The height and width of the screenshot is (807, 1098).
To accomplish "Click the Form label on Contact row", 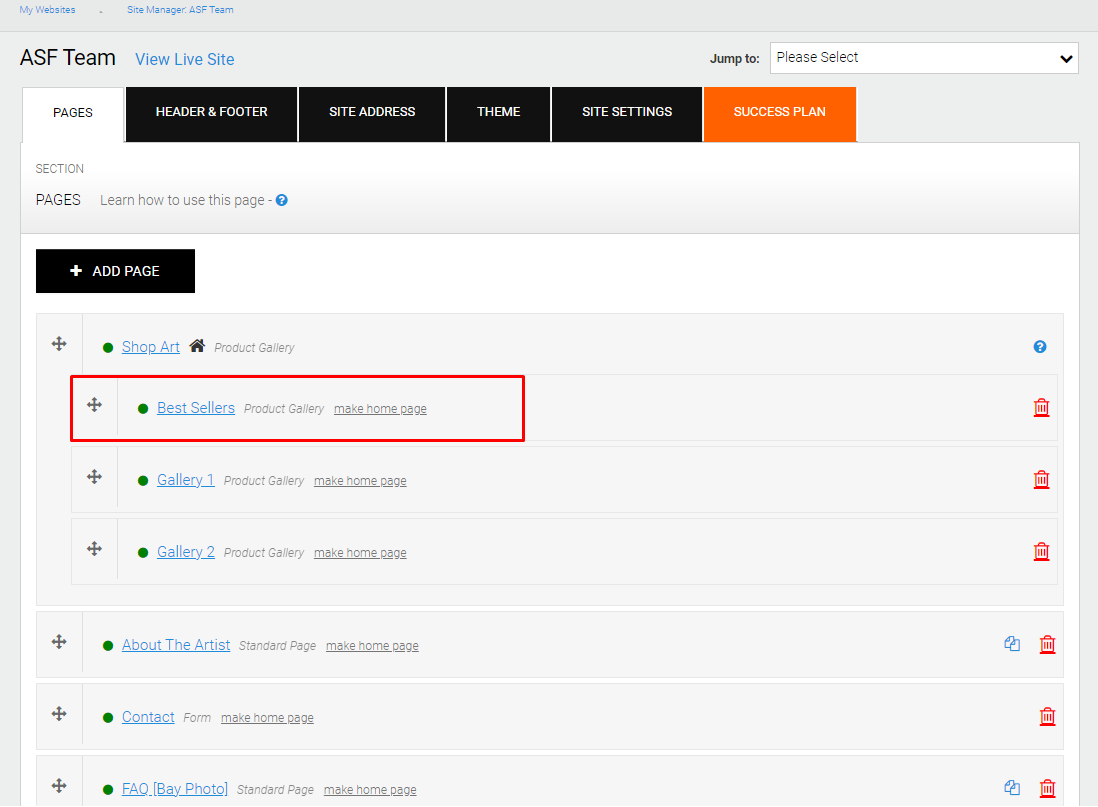I will click(197, 718).
